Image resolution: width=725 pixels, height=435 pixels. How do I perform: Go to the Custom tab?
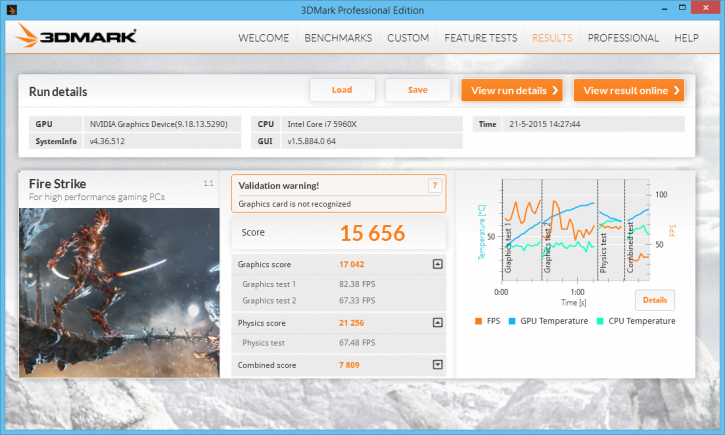tap(407, 38)
